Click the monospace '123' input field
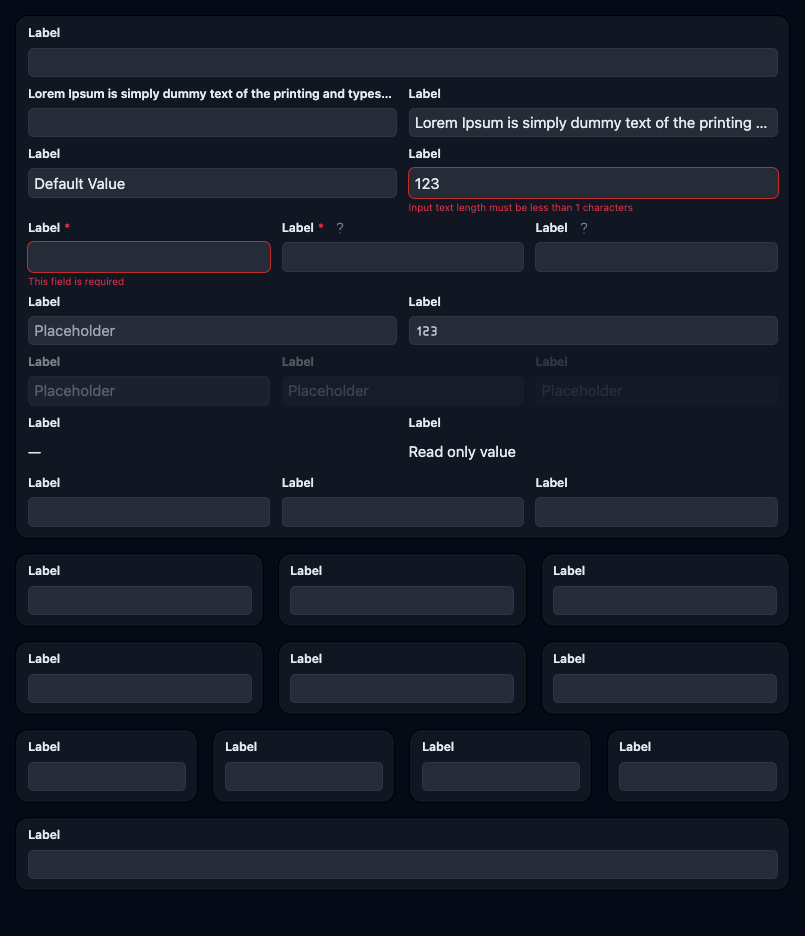The height and width of the screenshot is (936, 805). 593,331
